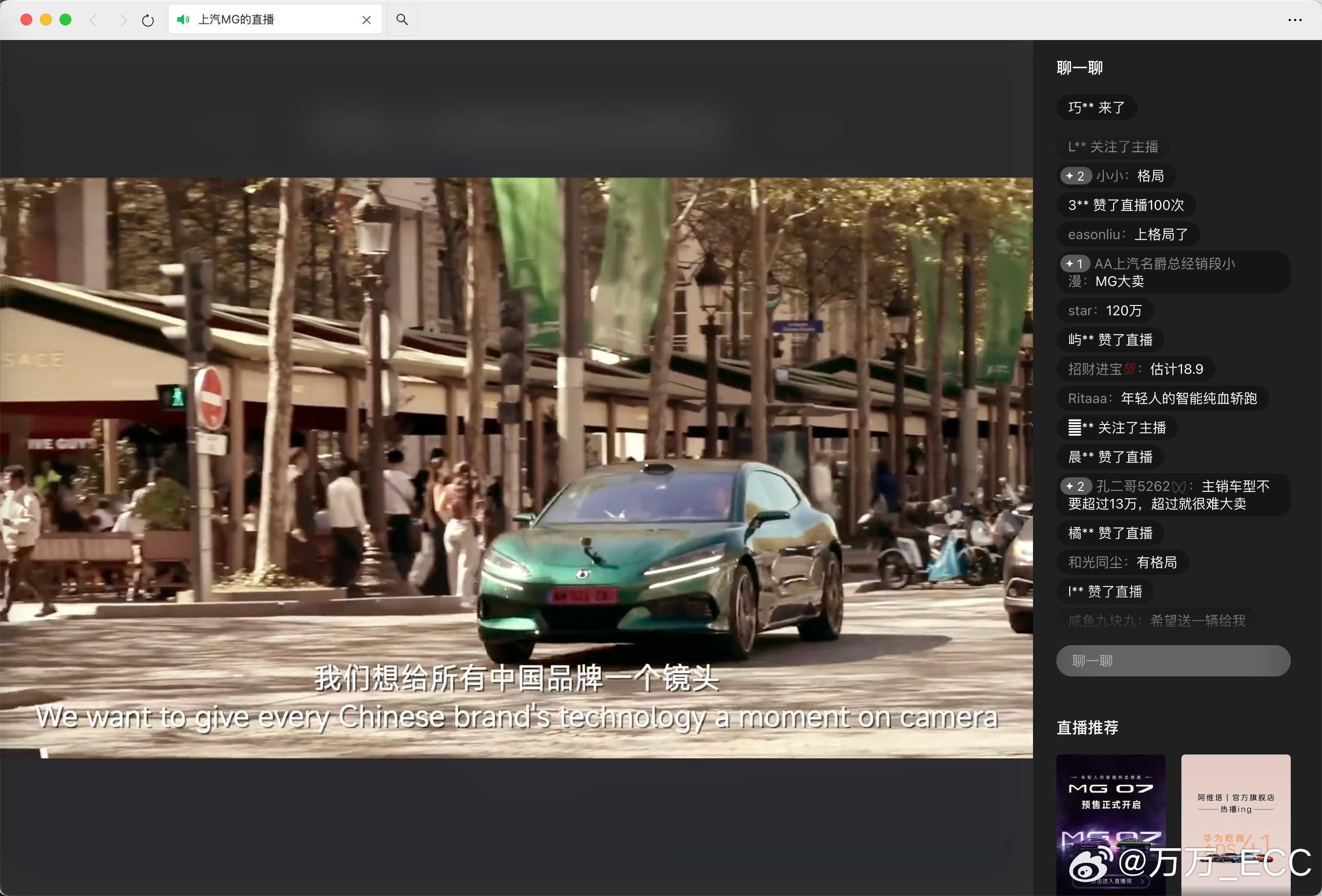Open the MG 07 预售正式开启 stream thumbnail
Screen dimensions: 1322x896
[x=1111, y=824]
